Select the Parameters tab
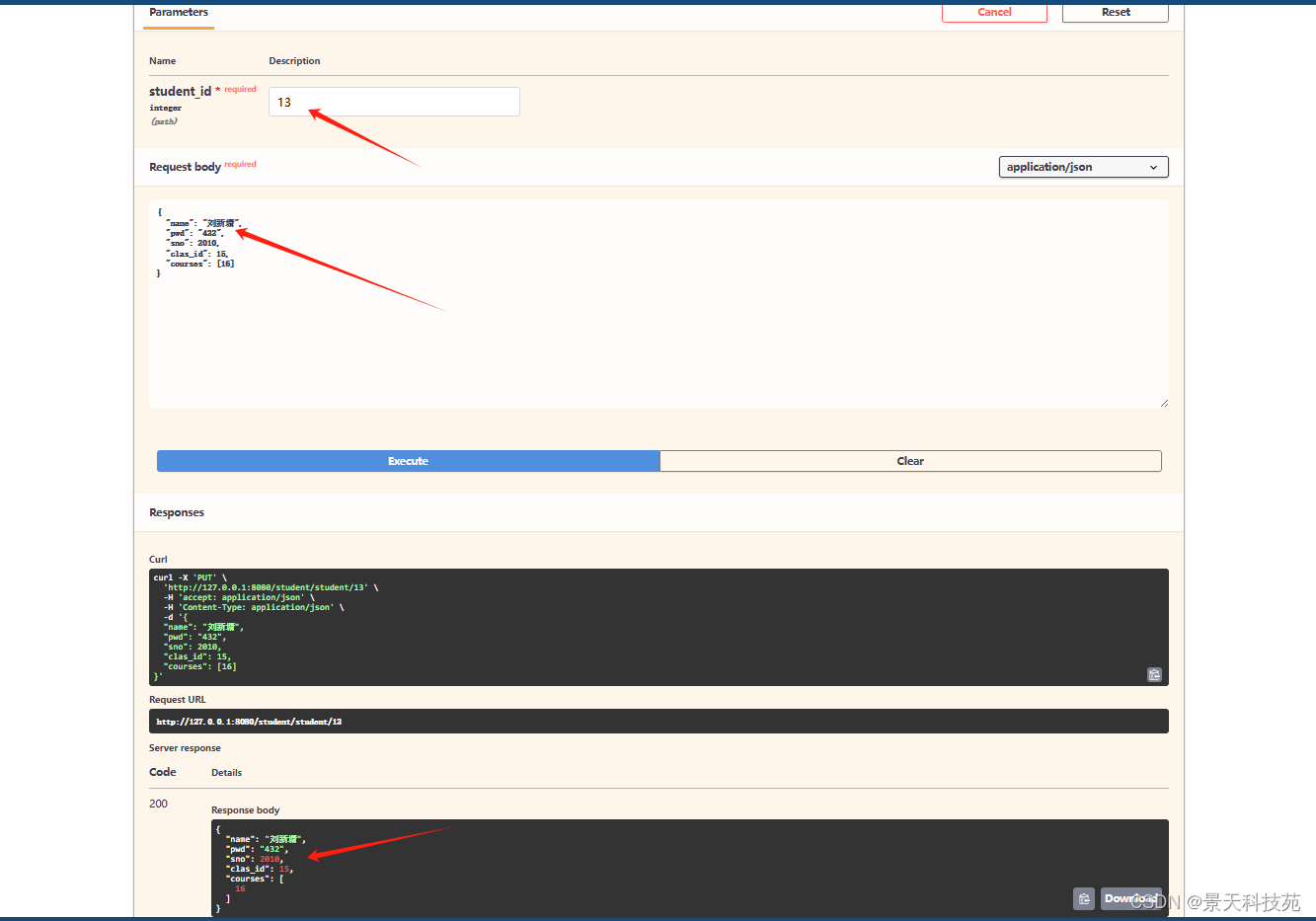 [179, 13]
